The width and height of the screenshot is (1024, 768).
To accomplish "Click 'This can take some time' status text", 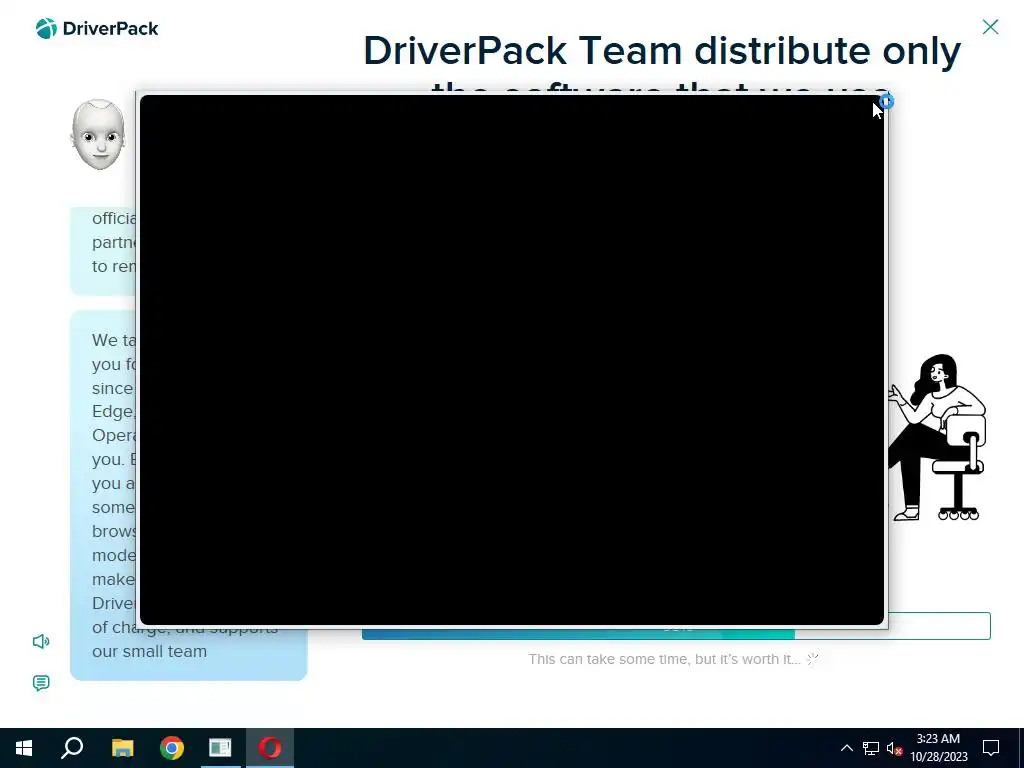I will coord(664,659).
